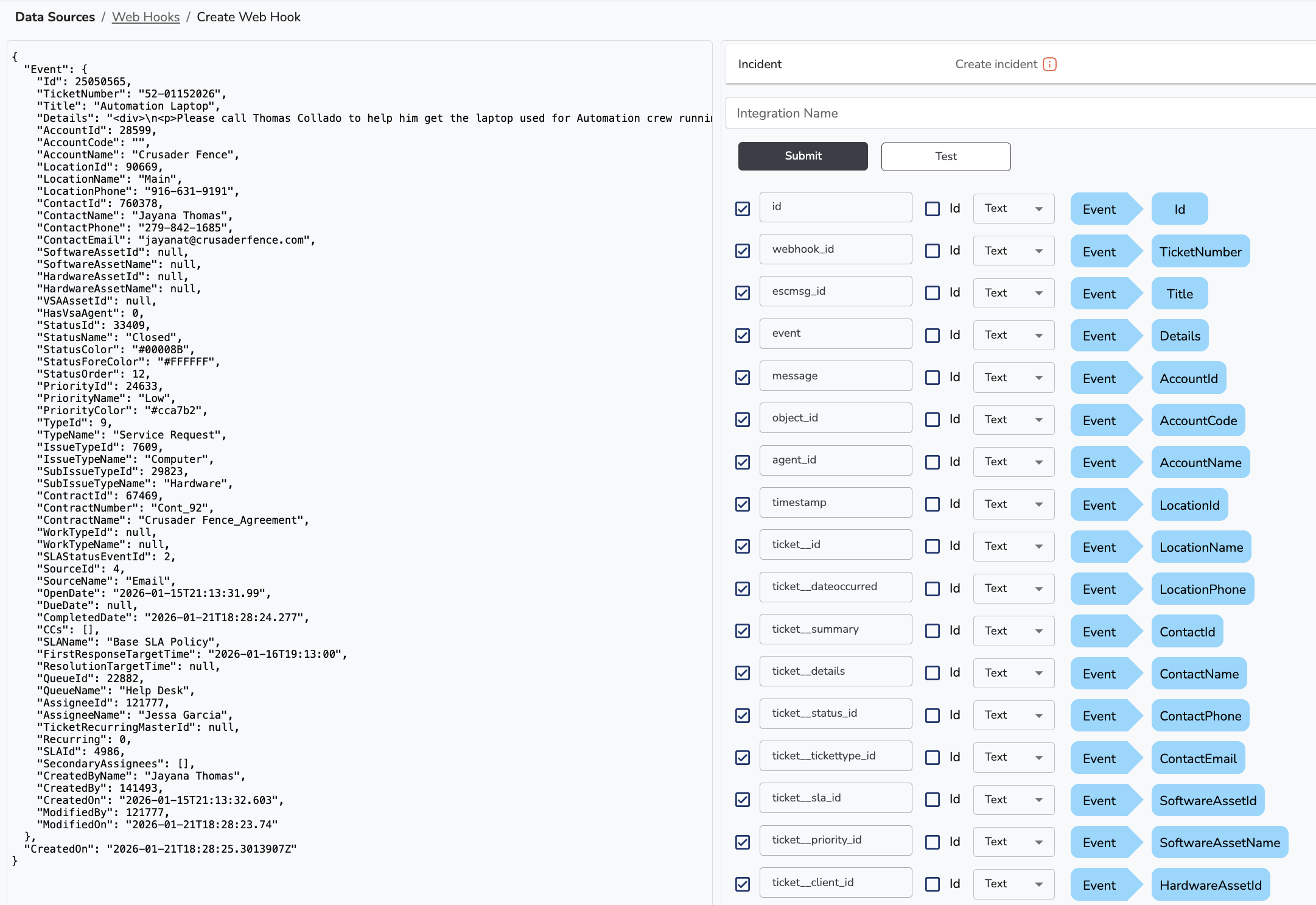Select the Incident tab
This screenshot has height=905, width=1316.
[760, 64]
